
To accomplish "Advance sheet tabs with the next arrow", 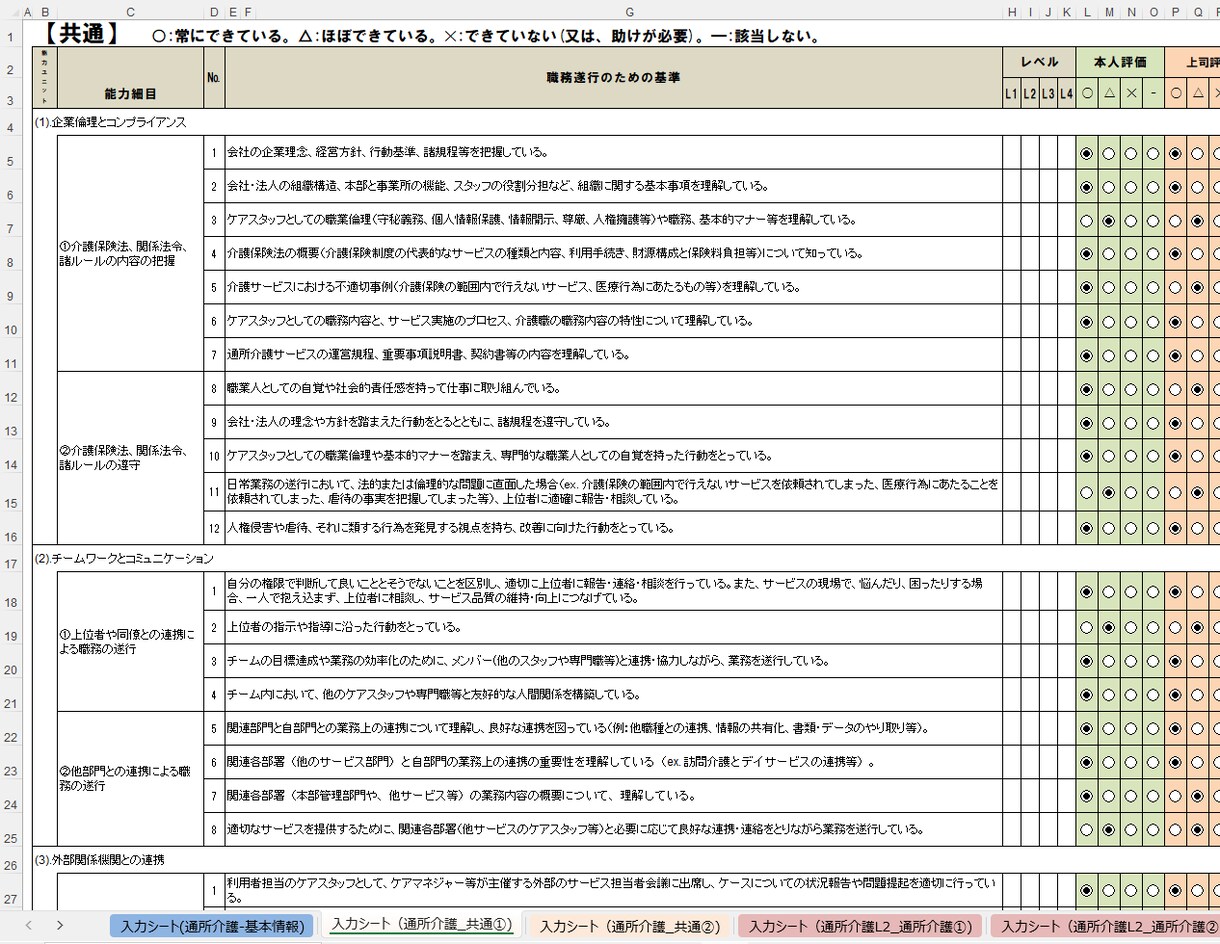I will click(60, 925).
